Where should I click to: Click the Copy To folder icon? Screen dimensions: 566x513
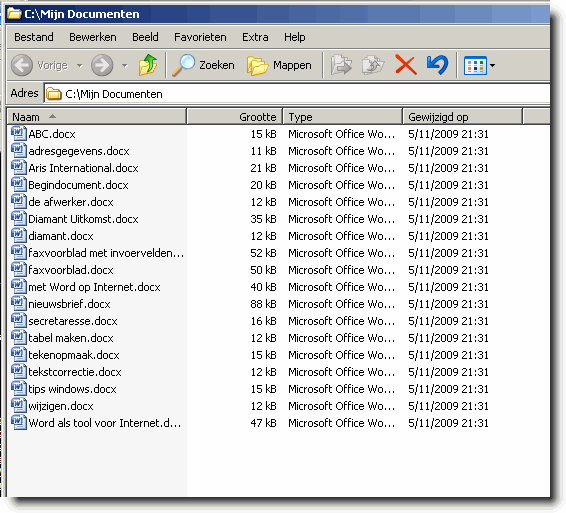point(373,65)
